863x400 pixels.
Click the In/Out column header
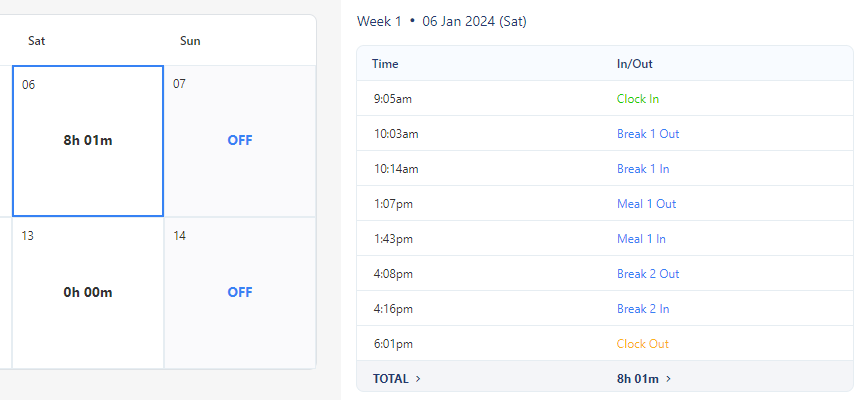click(x=635, y=64)
